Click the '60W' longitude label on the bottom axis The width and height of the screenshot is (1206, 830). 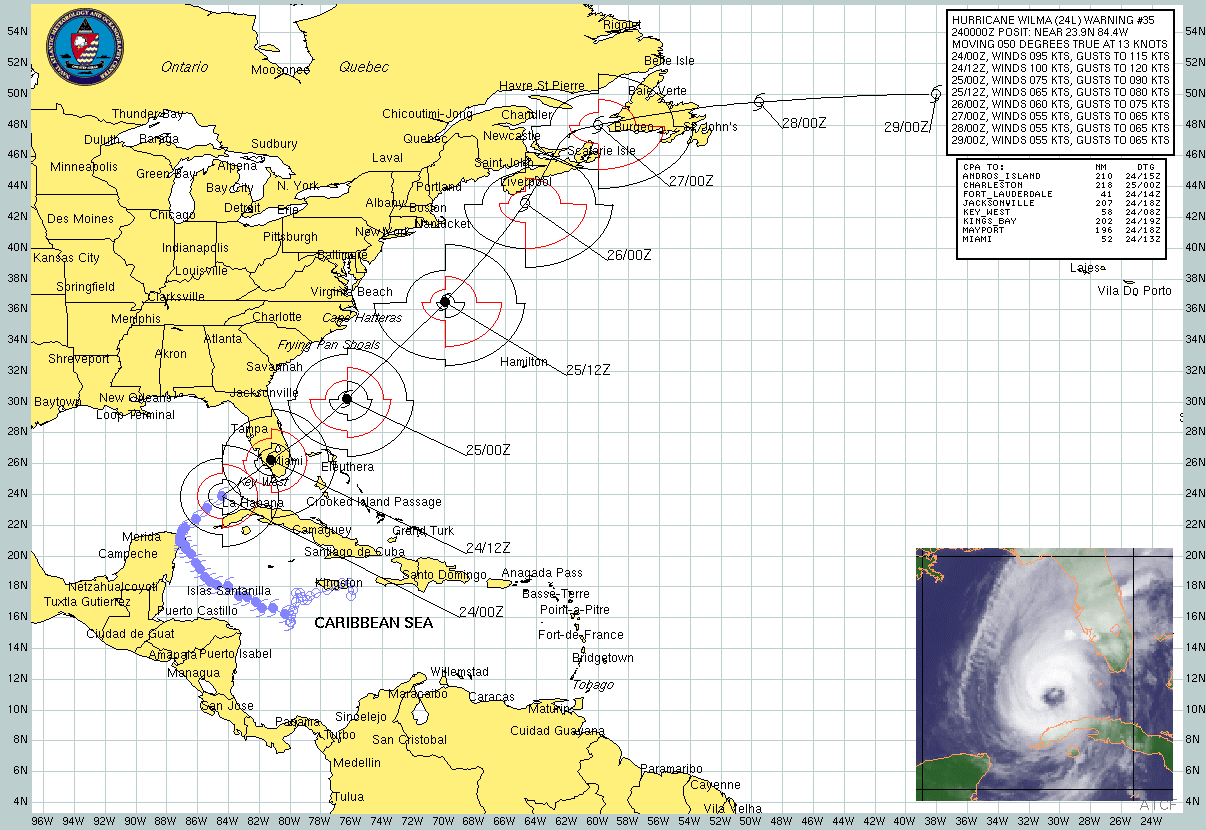(598, 822)
